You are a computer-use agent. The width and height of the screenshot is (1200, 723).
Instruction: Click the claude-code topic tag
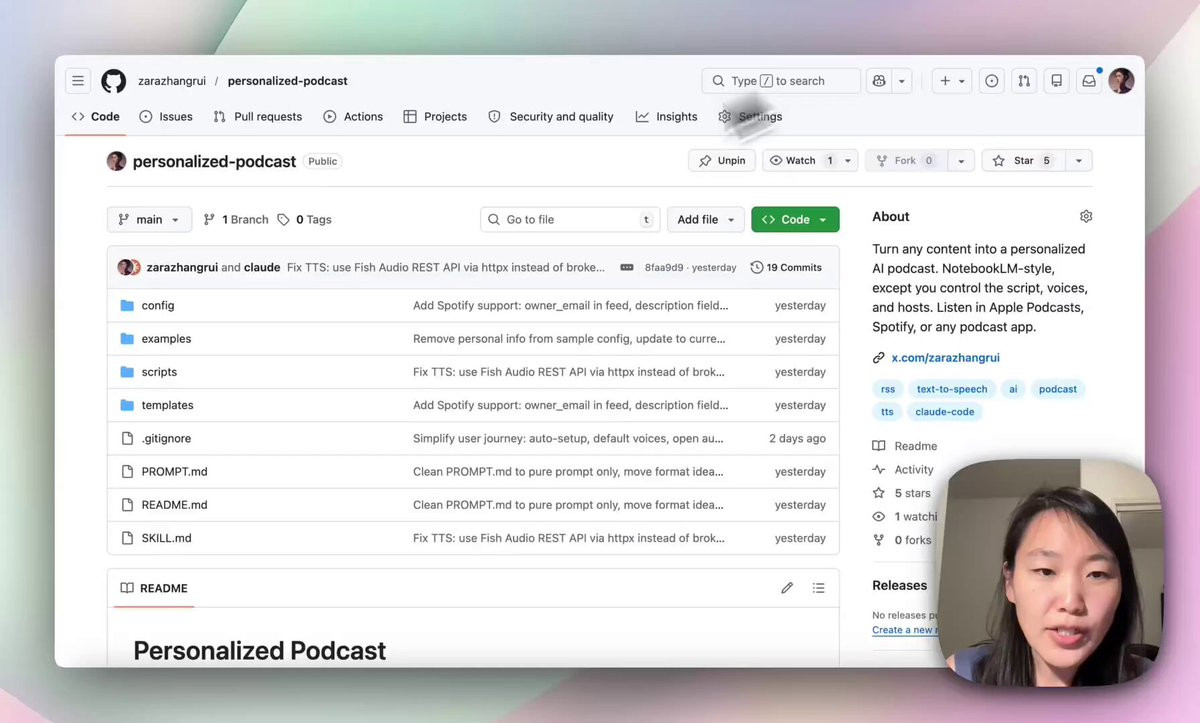point(945,412)
